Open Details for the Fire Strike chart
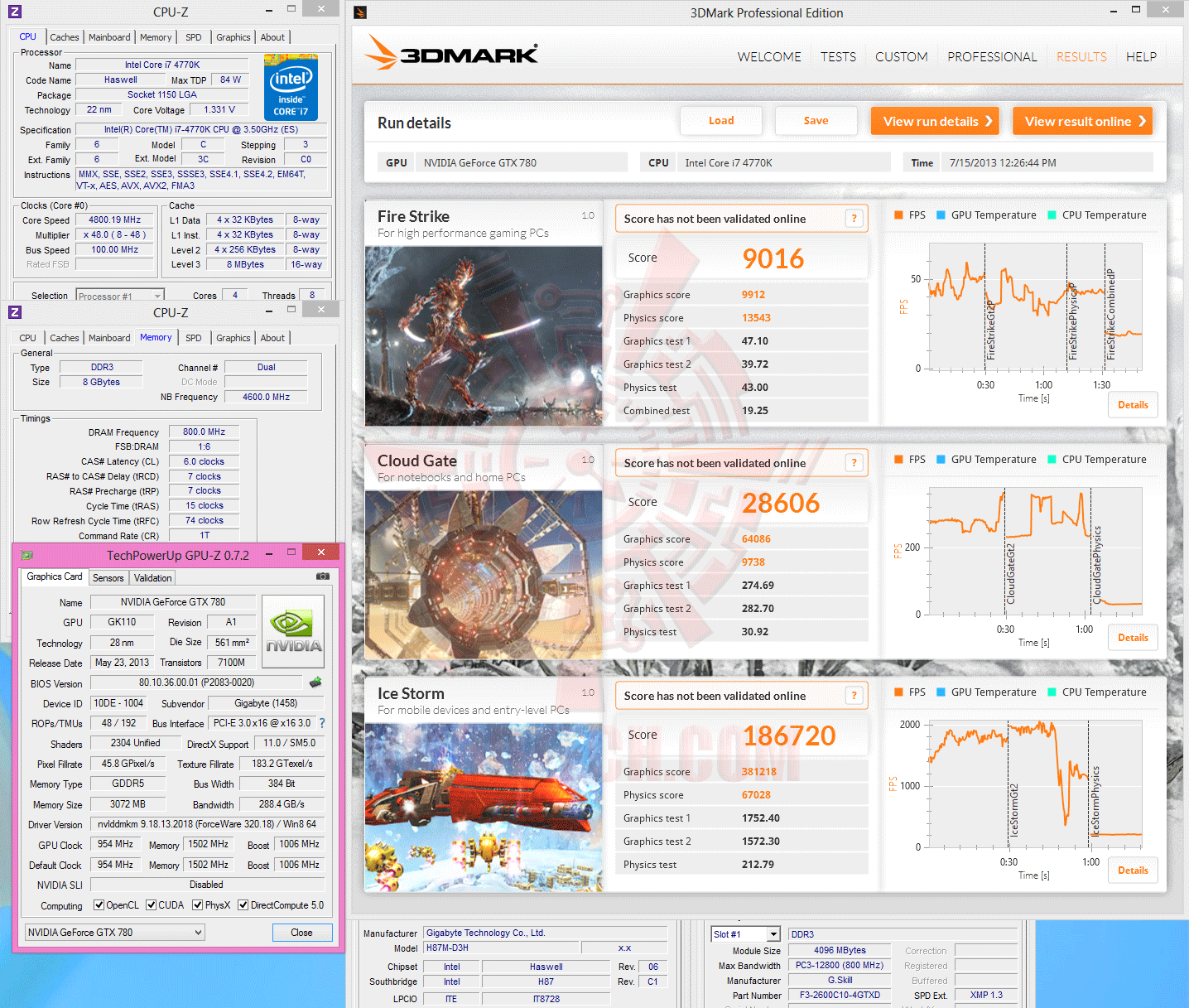Image resolution: width=1189 pixels, height=1008 pixels. click(1133, 405)
